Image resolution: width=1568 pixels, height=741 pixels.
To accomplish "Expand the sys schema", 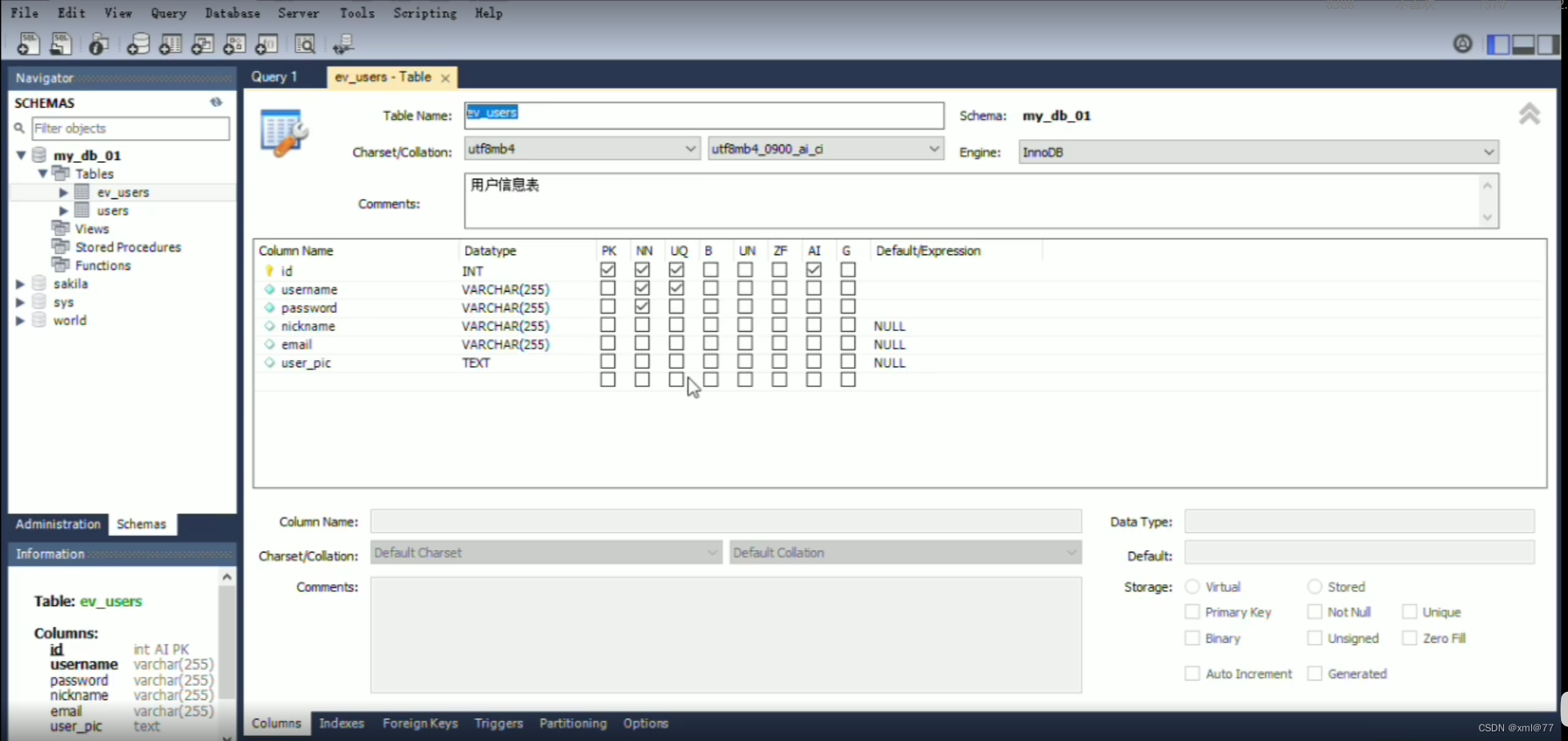I will click(x=20, y=302).
